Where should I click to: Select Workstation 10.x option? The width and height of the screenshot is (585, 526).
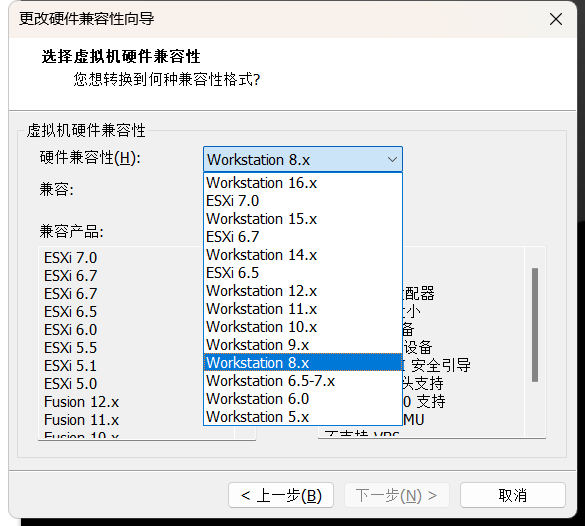coord(303,327)
